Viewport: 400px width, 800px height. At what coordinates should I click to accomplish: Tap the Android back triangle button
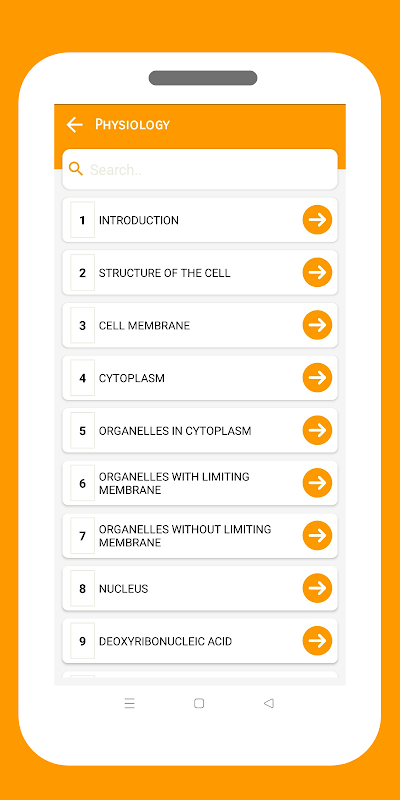(x=269, y=704)
